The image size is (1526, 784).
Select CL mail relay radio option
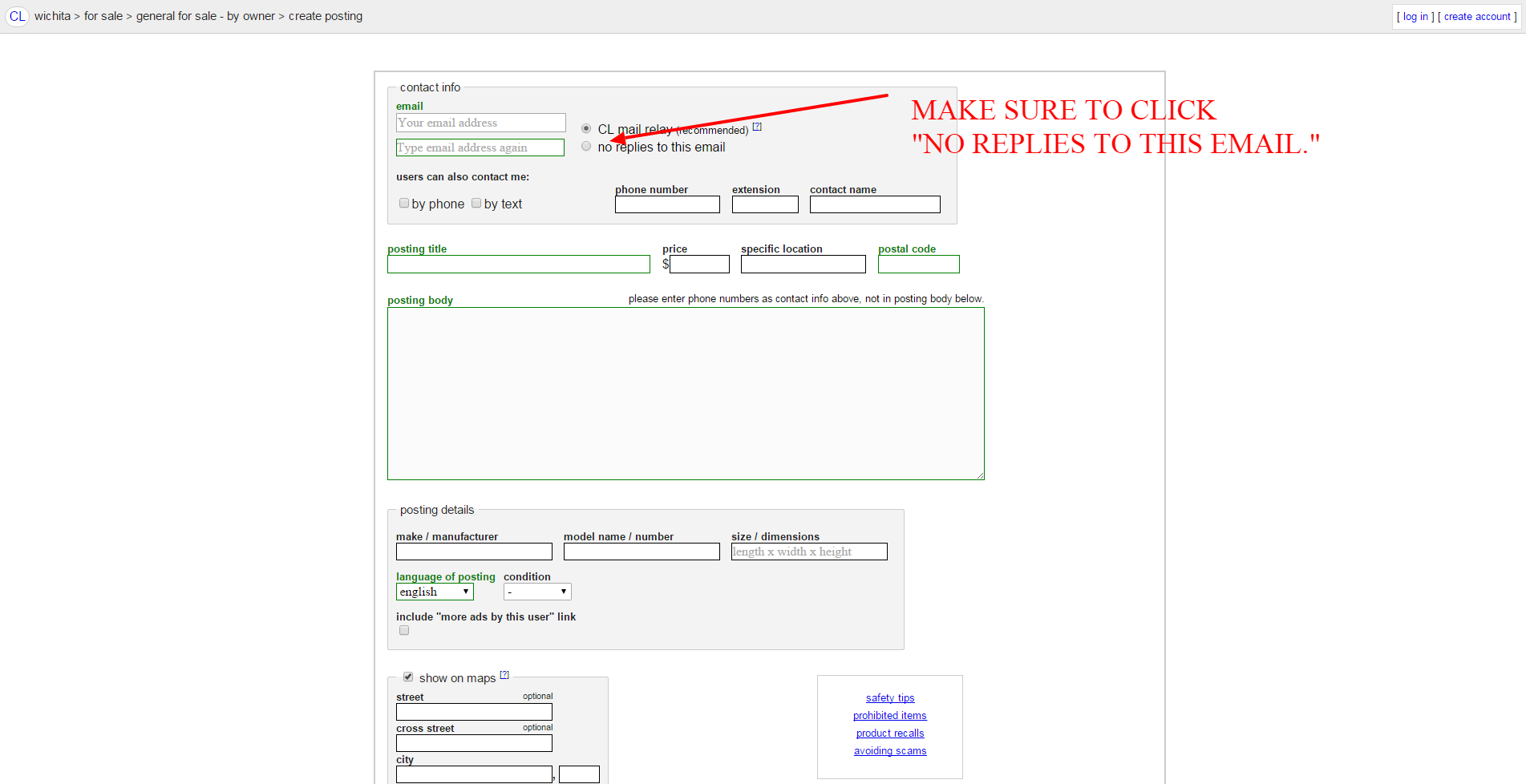tap(586, 128)
